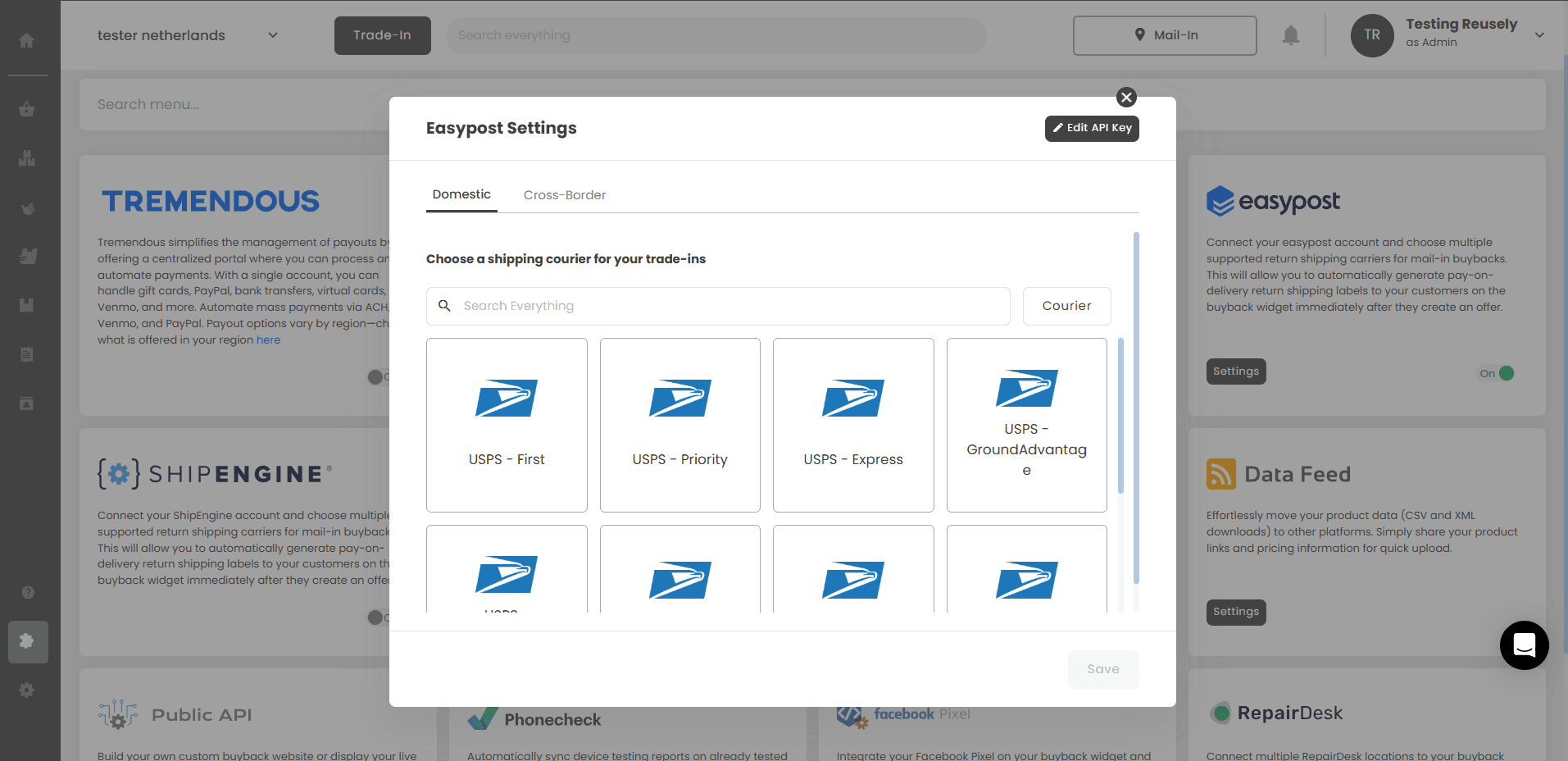The image size is (1568, 761).
Task: Open Settings on the Data Feed card
Action: click(1236, 612)
